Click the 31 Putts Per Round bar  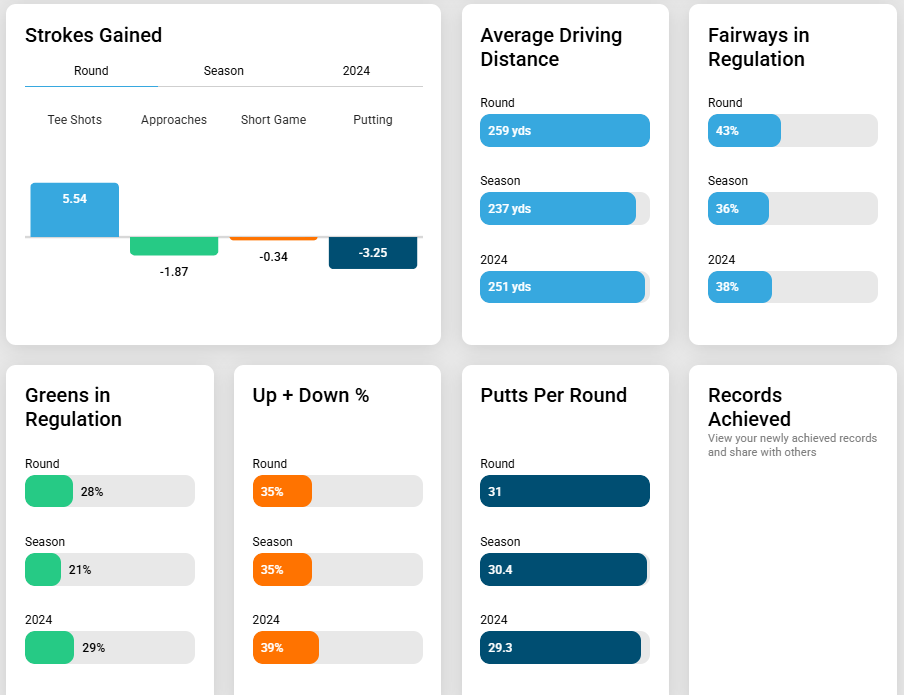pos(565,492)
